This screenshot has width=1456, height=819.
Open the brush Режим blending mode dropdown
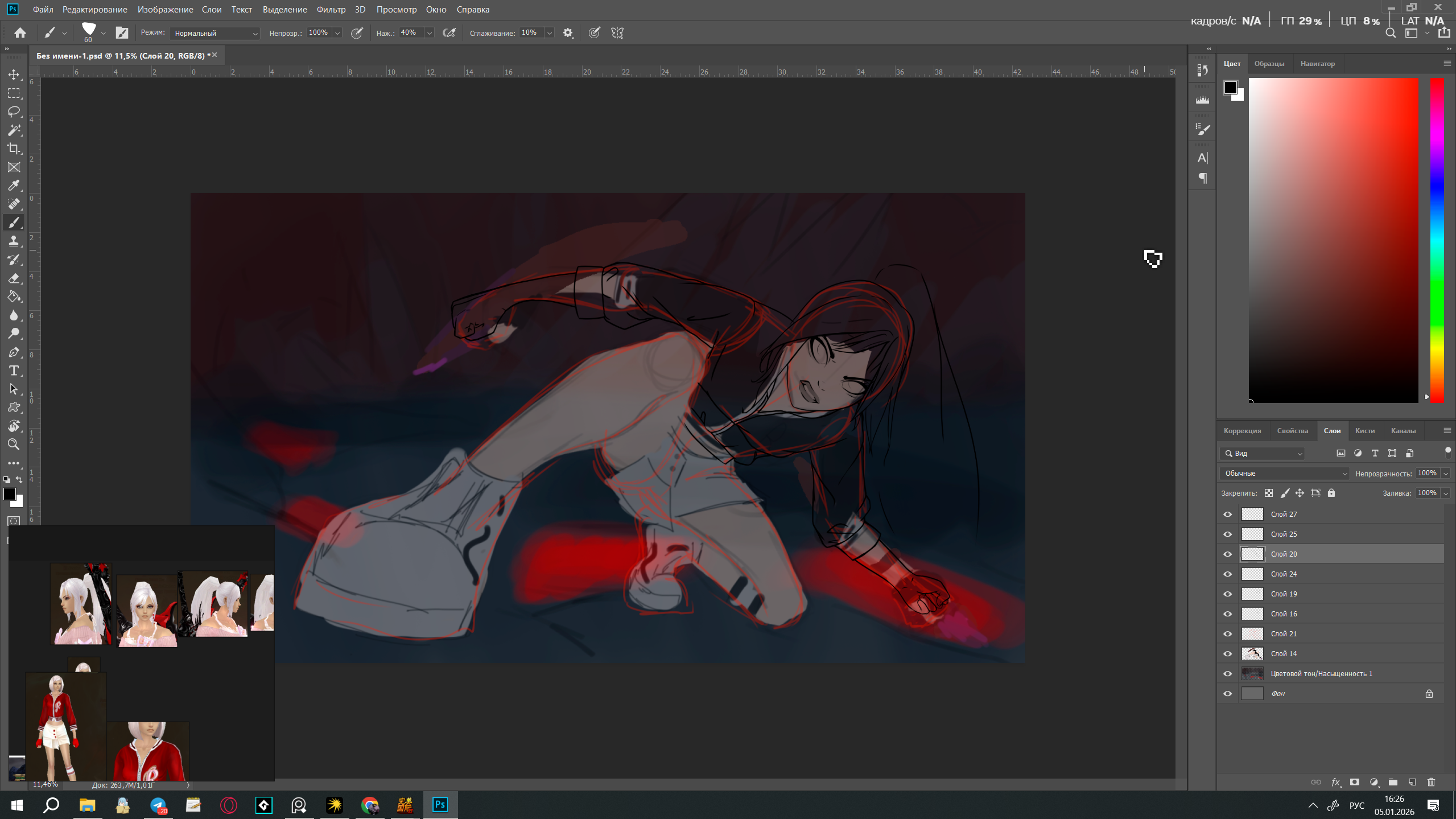(x=215, y=34)
